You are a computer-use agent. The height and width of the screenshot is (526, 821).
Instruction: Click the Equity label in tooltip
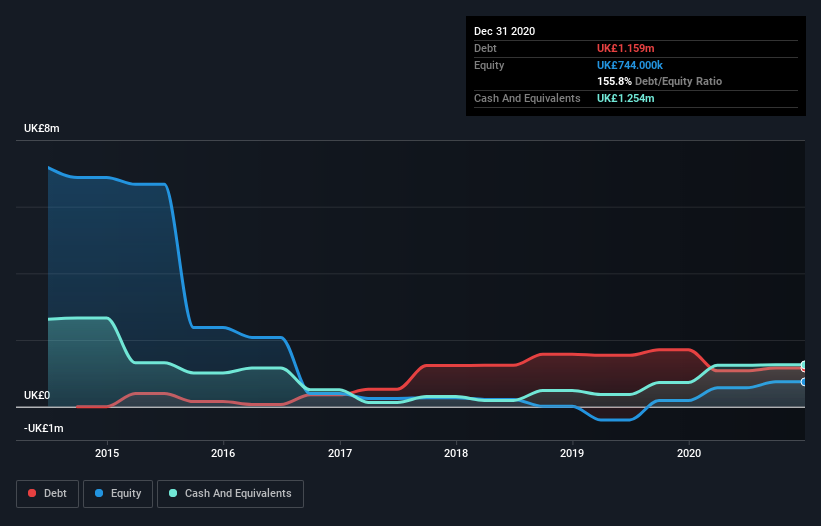[489, 65]
